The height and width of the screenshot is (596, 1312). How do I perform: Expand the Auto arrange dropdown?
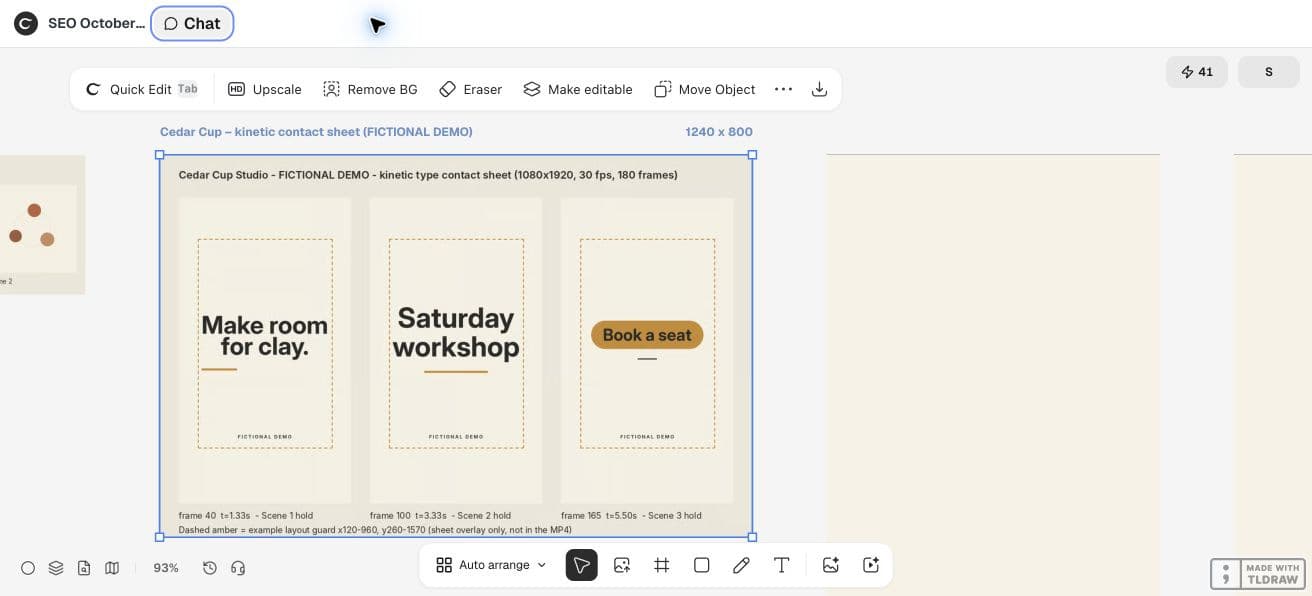click(492, 565)
